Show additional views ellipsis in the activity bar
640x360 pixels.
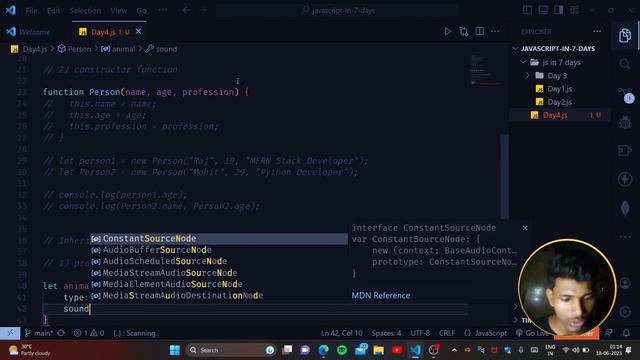click(625, 236)
